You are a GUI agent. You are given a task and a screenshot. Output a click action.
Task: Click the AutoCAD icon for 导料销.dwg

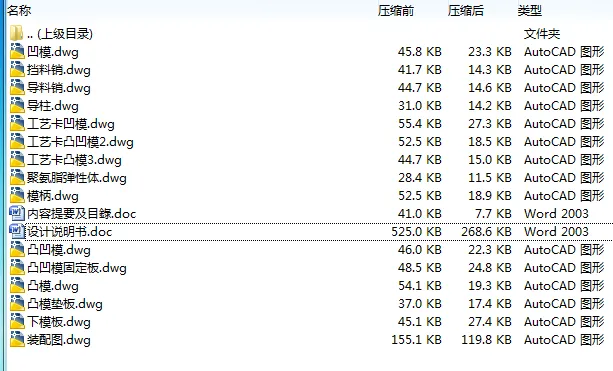point(17,88)
